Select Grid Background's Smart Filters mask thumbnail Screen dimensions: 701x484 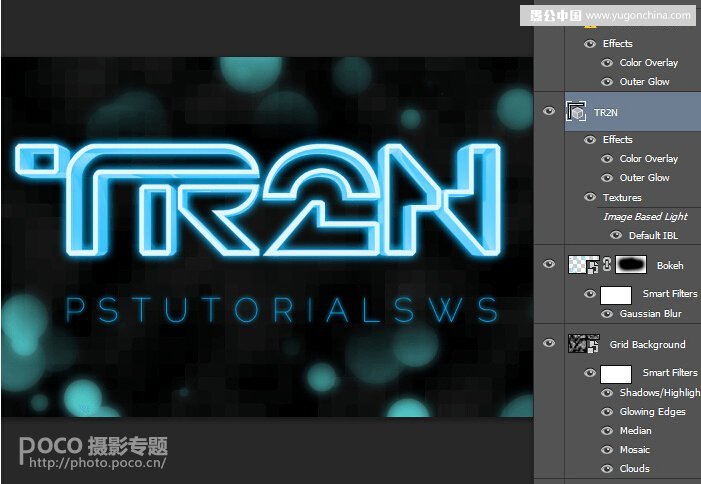(x=616, y=374)
